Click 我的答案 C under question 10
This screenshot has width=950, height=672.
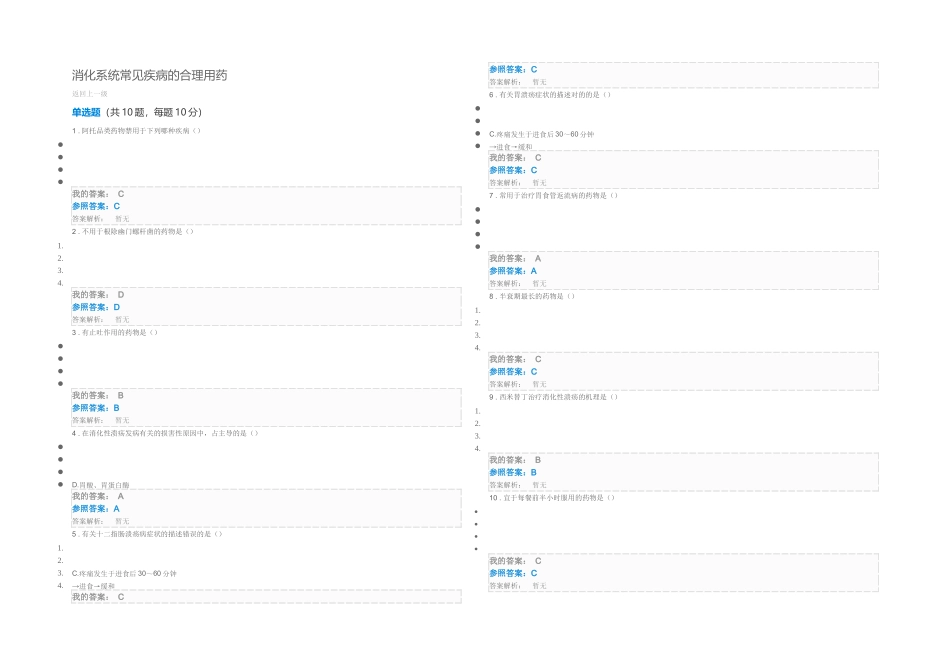click(x=516, y=561)
